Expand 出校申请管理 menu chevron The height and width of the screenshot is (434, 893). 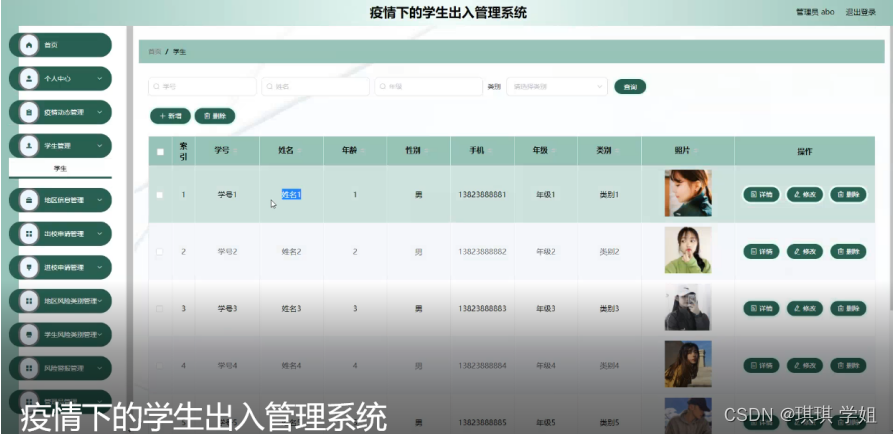100,234
